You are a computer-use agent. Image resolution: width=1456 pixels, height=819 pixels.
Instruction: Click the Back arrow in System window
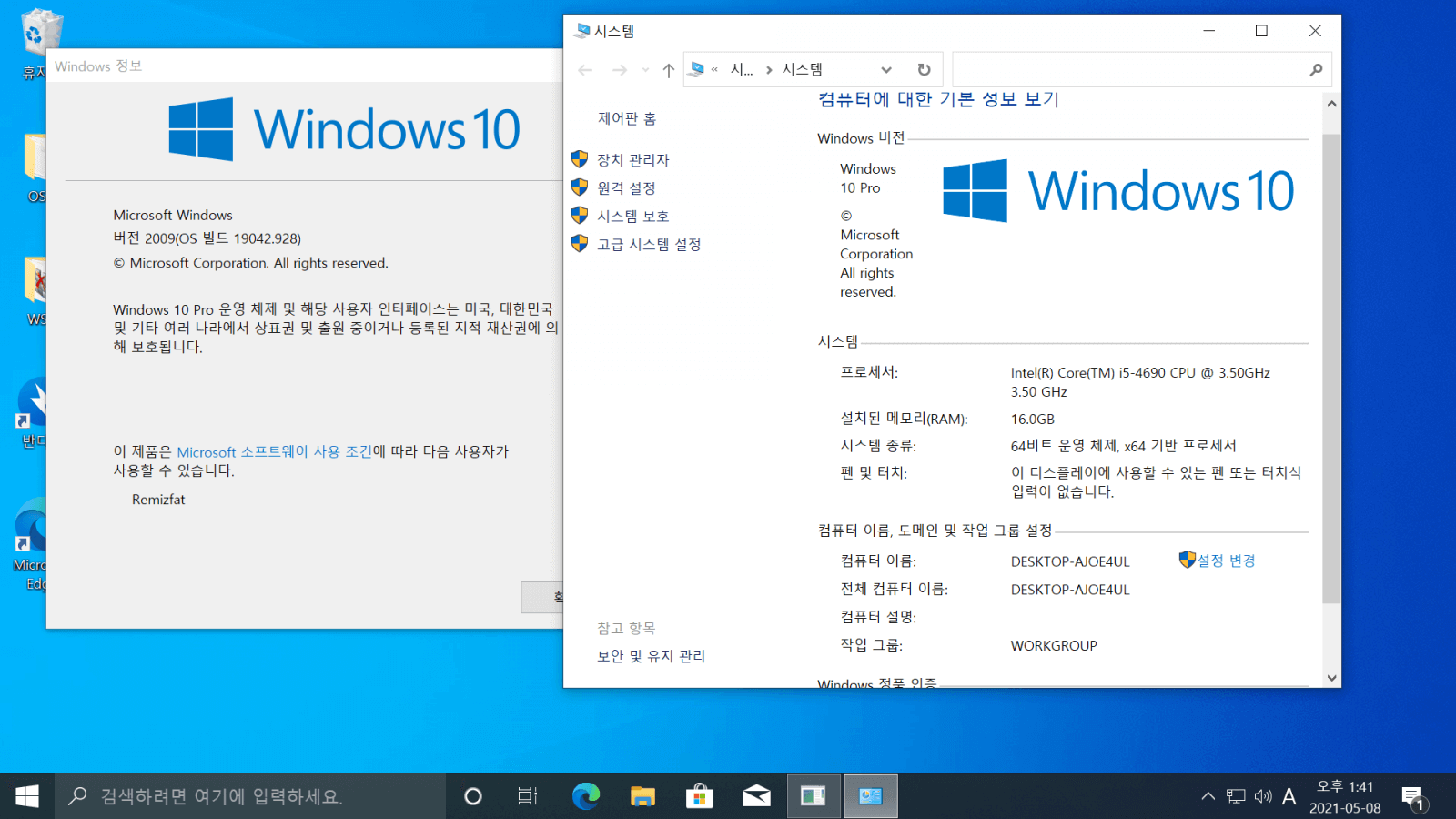(x=585, y=70)
